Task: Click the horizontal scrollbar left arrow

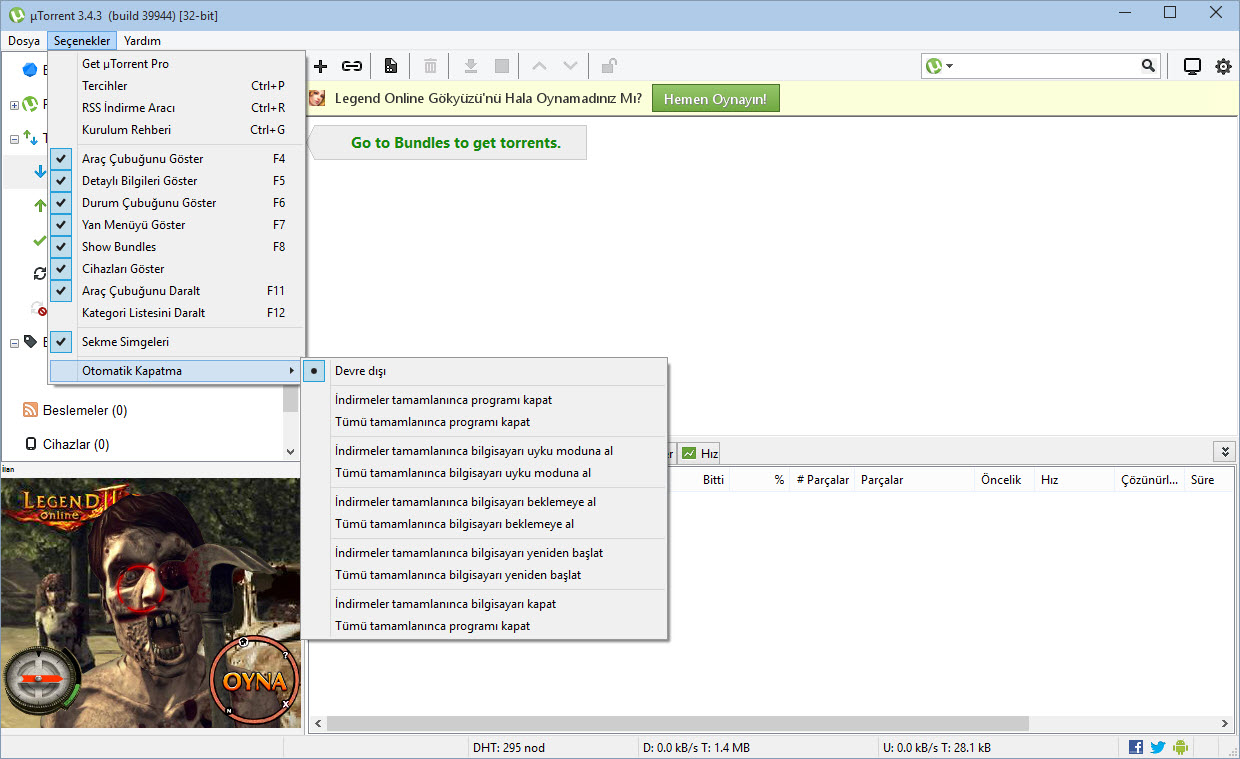Action: pyautogui.click(x=318, y=724)
